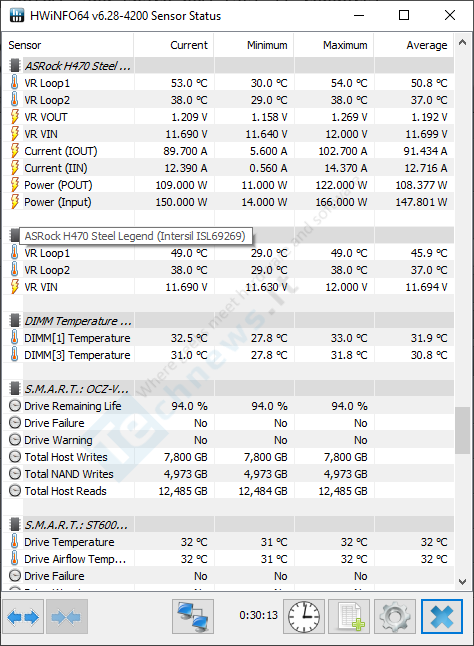Viewport: 474px width, 646px height.
Task: Click the HWiNFO64 title bar app icon
Action: 16,16
